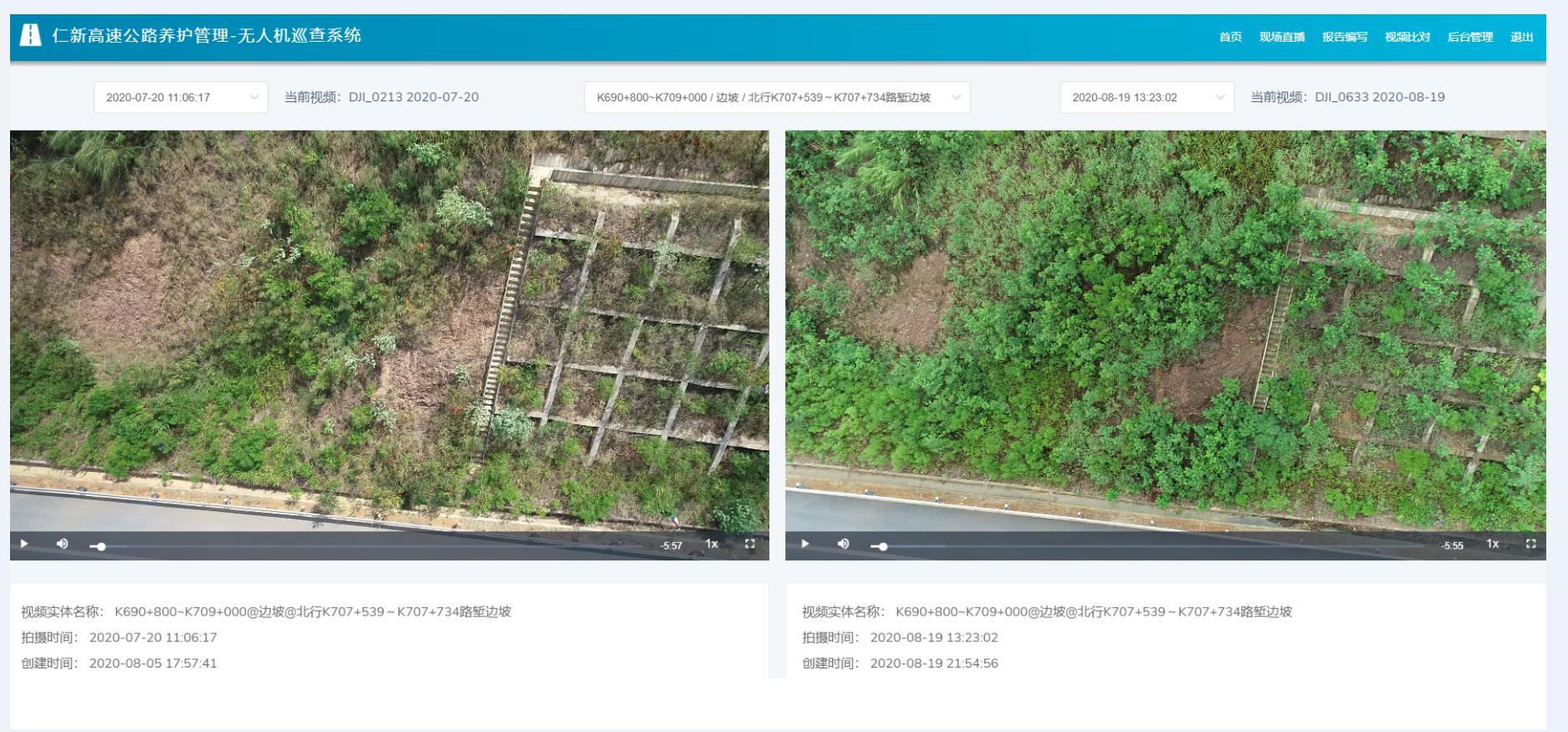Enter fullscreen on the right video
Screen dimensions: 1568x732
(x=1530, y=544)
